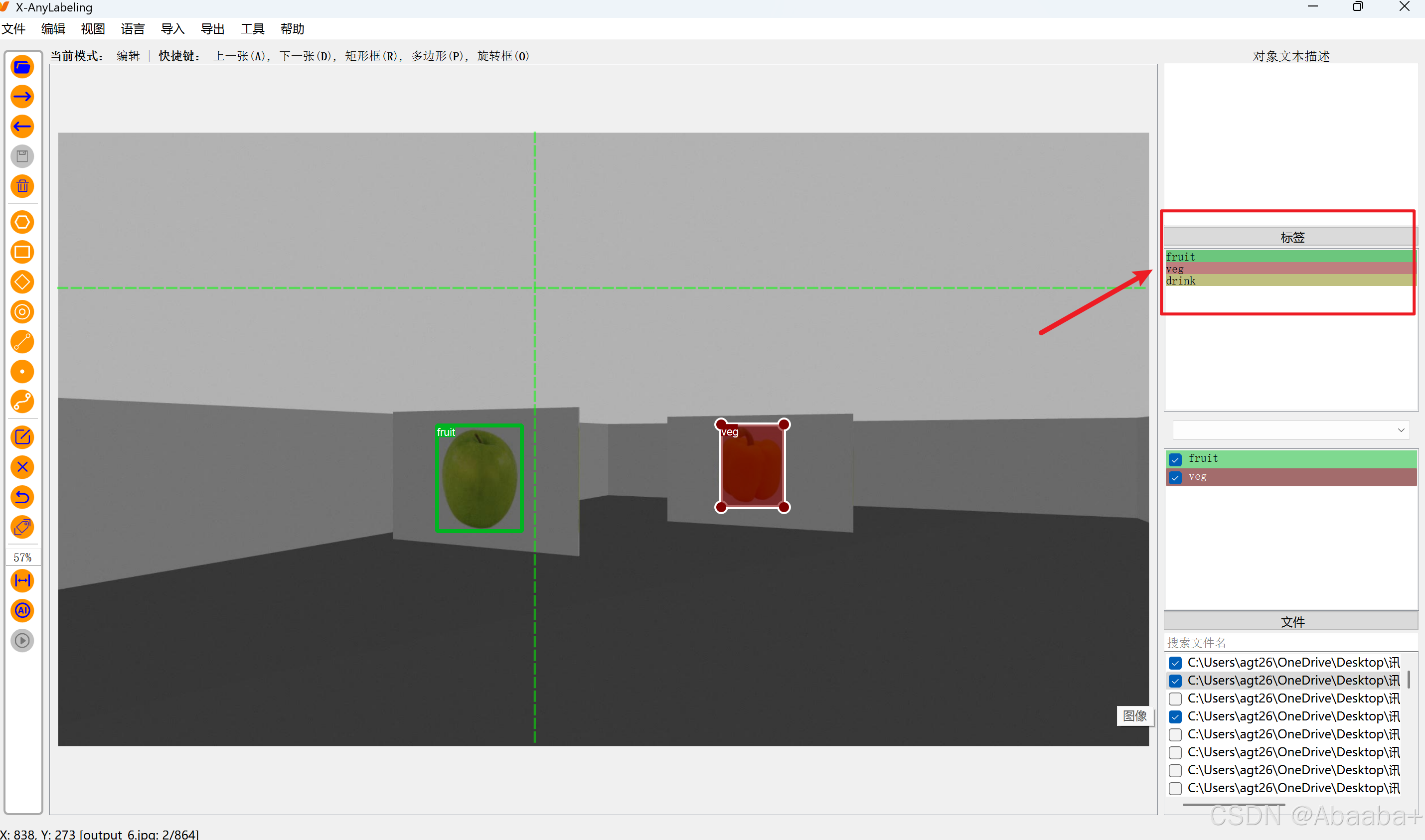Open the 工具 tools menu
Image resolution: width=1425 pixels, height=840 pixels.
click(252, 29)
